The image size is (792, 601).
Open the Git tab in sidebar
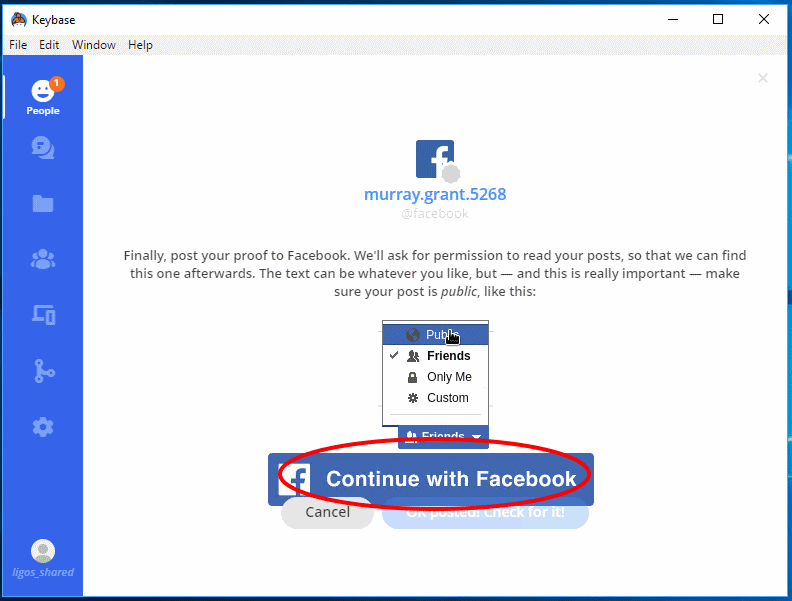click(x=44, y=371)
